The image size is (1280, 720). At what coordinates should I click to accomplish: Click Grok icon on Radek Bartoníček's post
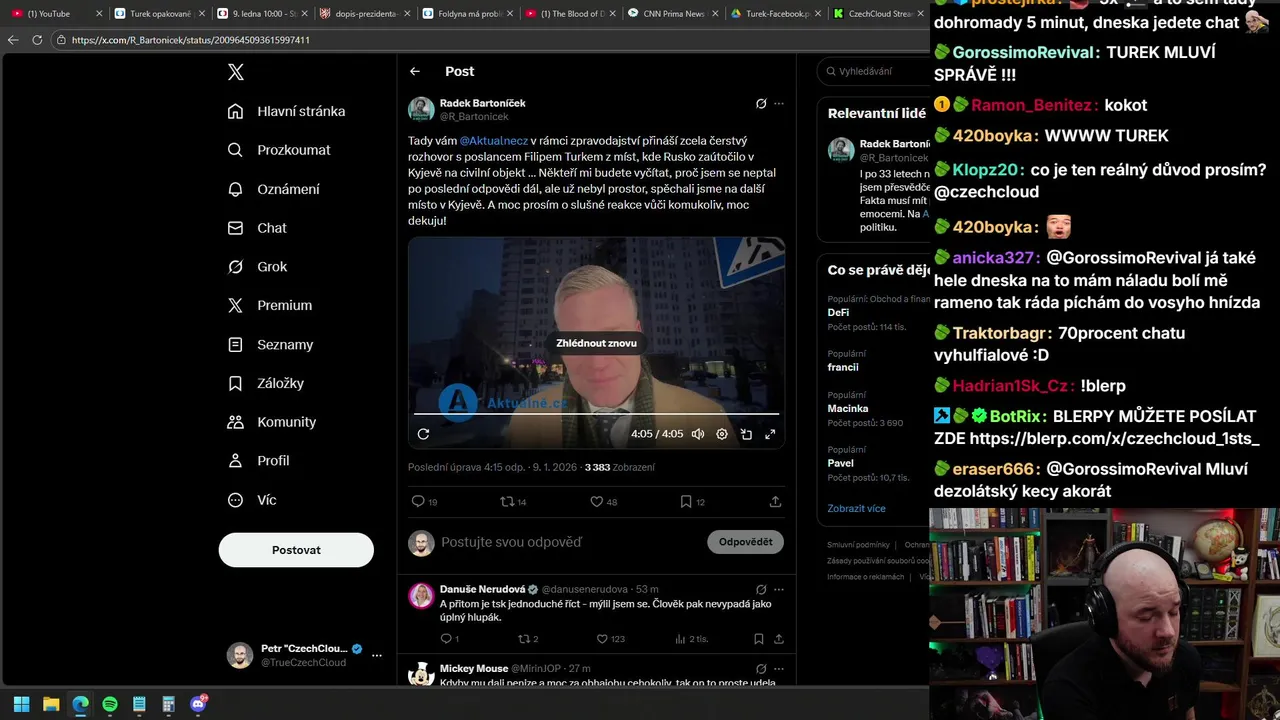[761, 104]
